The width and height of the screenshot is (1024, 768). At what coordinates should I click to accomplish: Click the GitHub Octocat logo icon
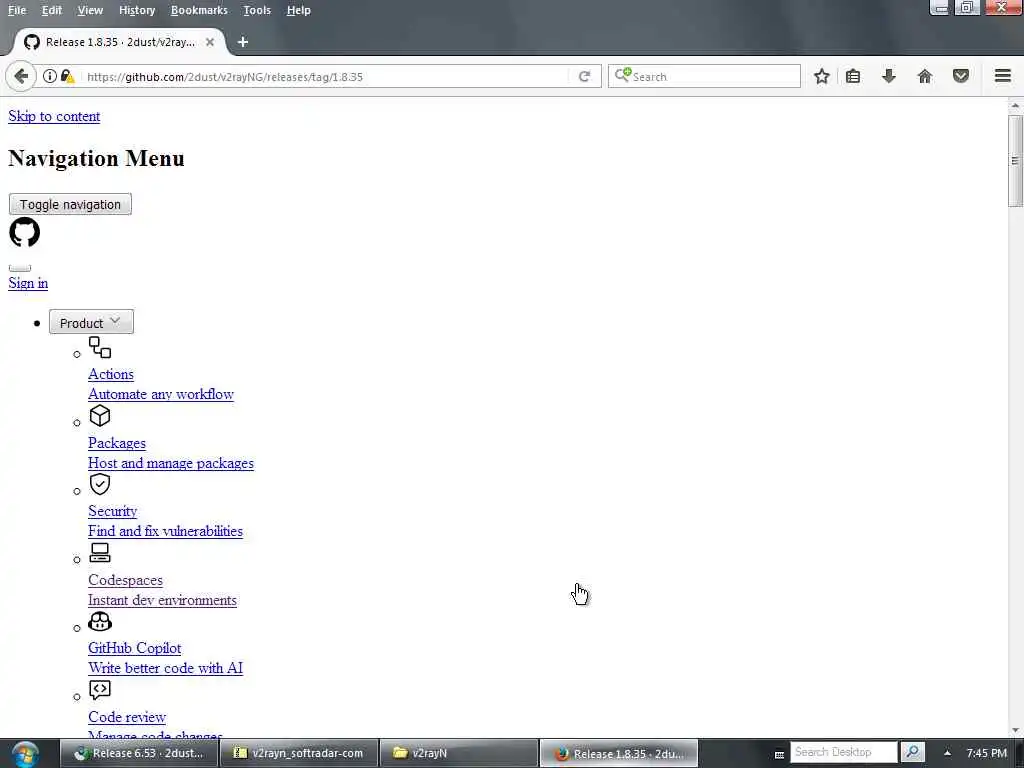click(x=24, y=232)
